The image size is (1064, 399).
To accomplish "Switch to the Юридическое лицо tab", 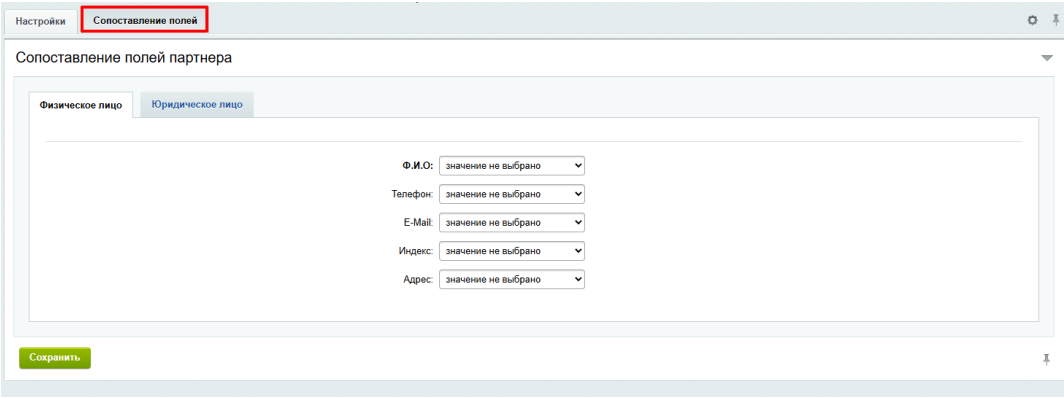I will (x=197, y=105).
